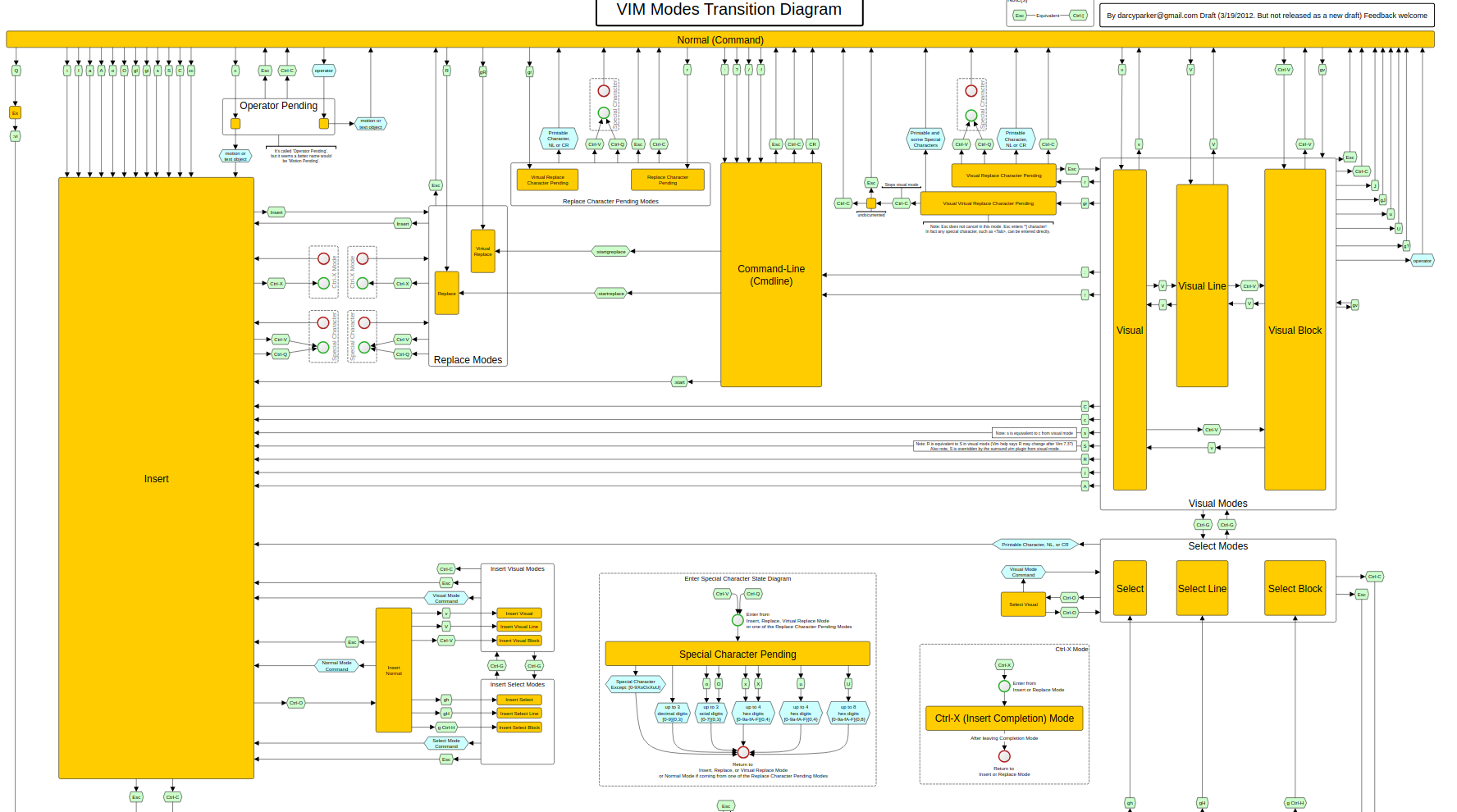Click the g Ctrl-H node below Select Block
The height and width of the screenshot is (812, 1457).
click(x=1295, y=803)
